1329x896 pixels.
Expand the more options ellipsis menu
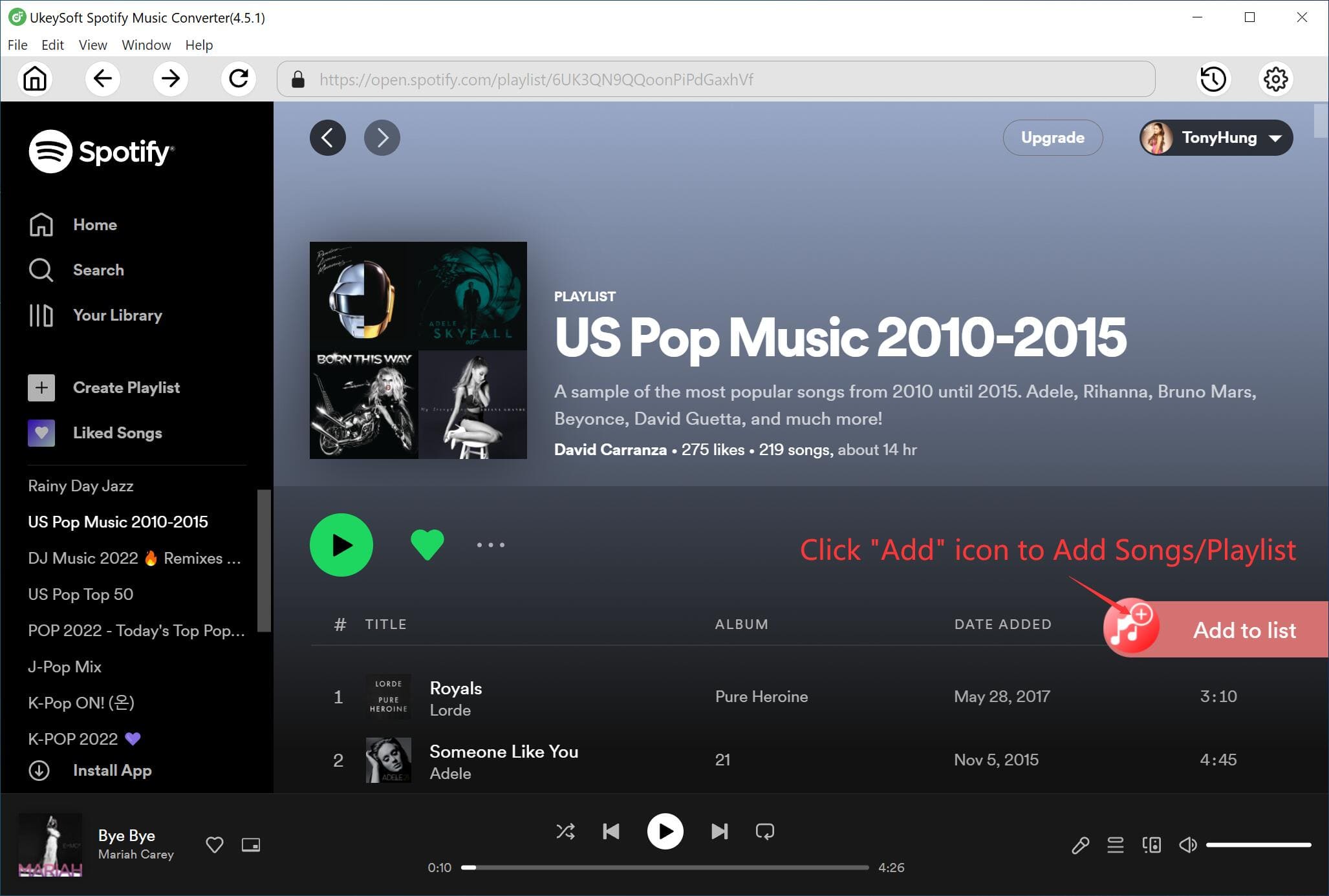pos(489,545)
